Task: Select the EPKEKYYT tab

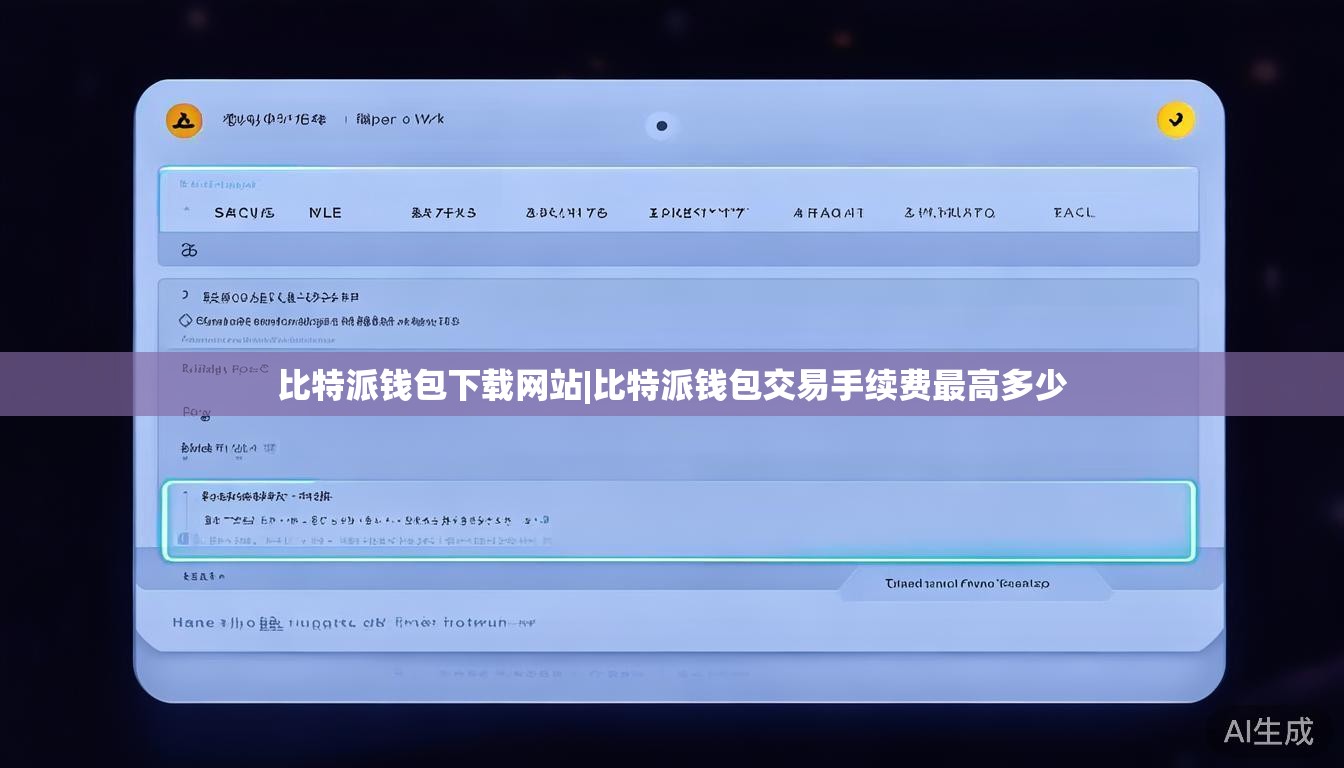Action: (698, 213)
